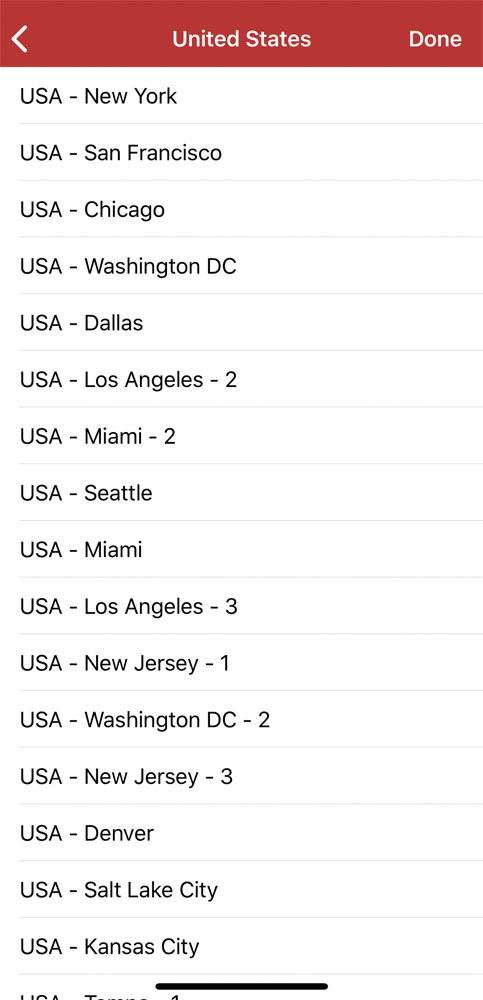Viewport: 483px width, 1000px height.
Task: Choose USA - Kansas City location
Action: point(241,946)
